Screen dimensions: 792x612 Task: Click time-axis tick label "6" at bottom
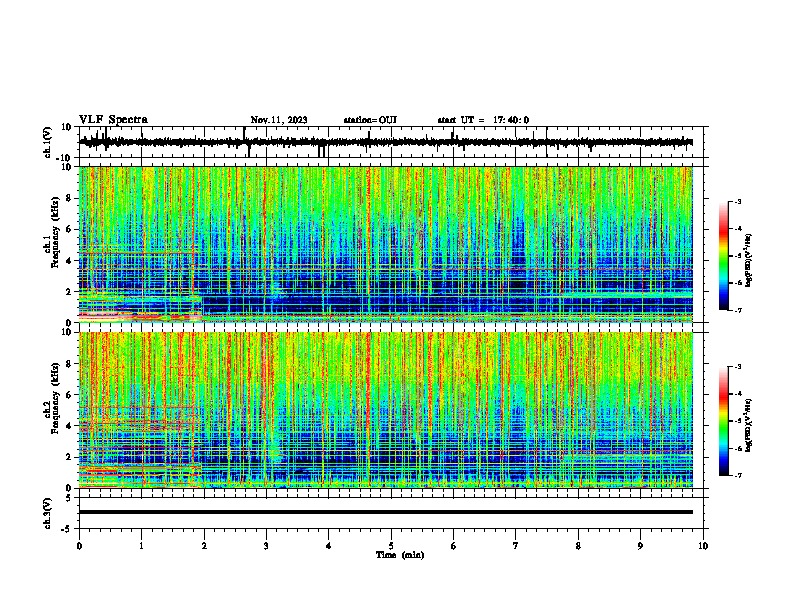[x=454, y=546]
